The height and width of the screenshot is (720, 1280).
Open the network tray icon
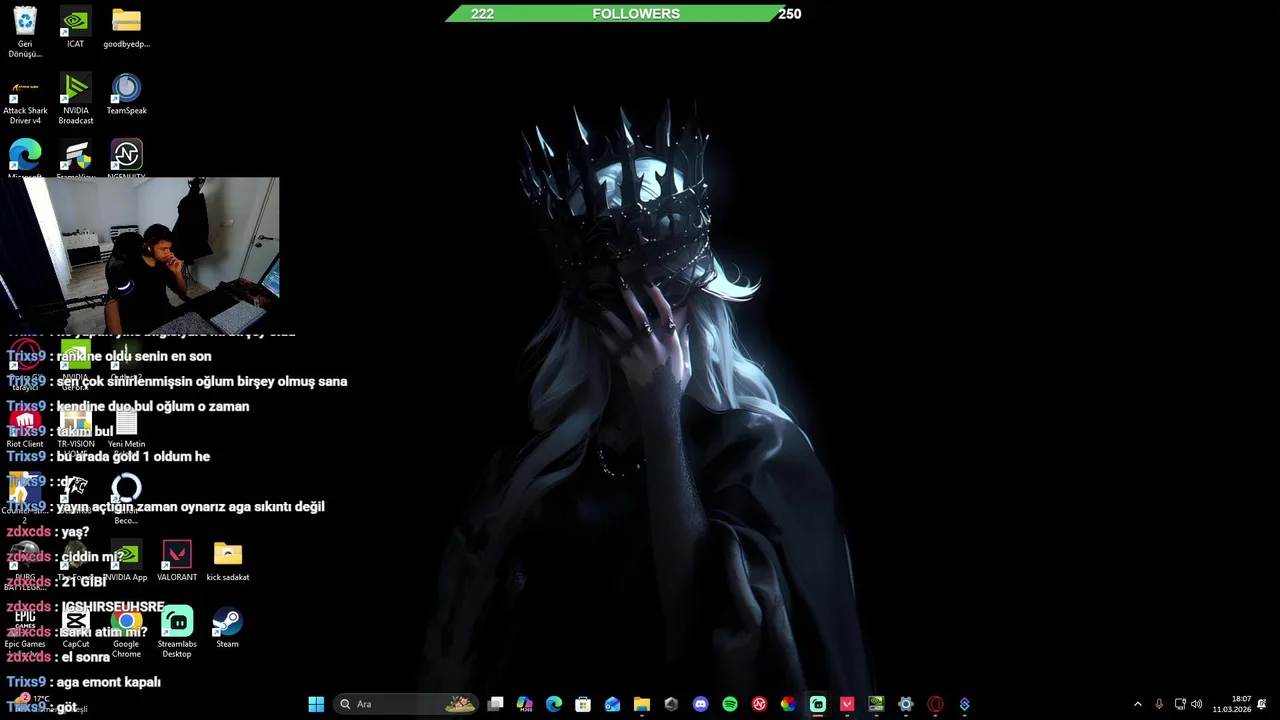[1180, 704]
